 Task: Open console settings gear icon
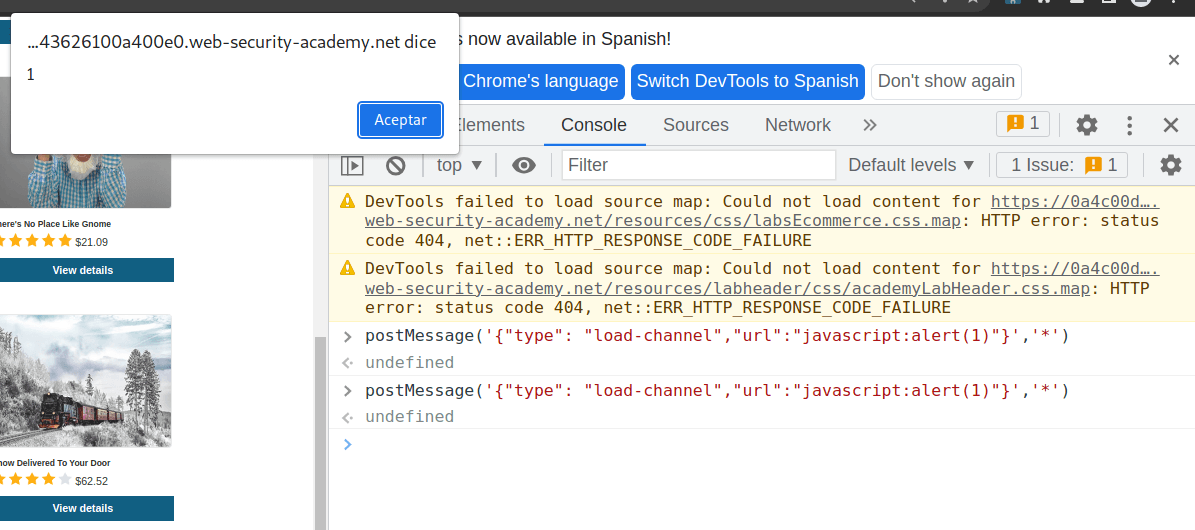click(1171, 165)
